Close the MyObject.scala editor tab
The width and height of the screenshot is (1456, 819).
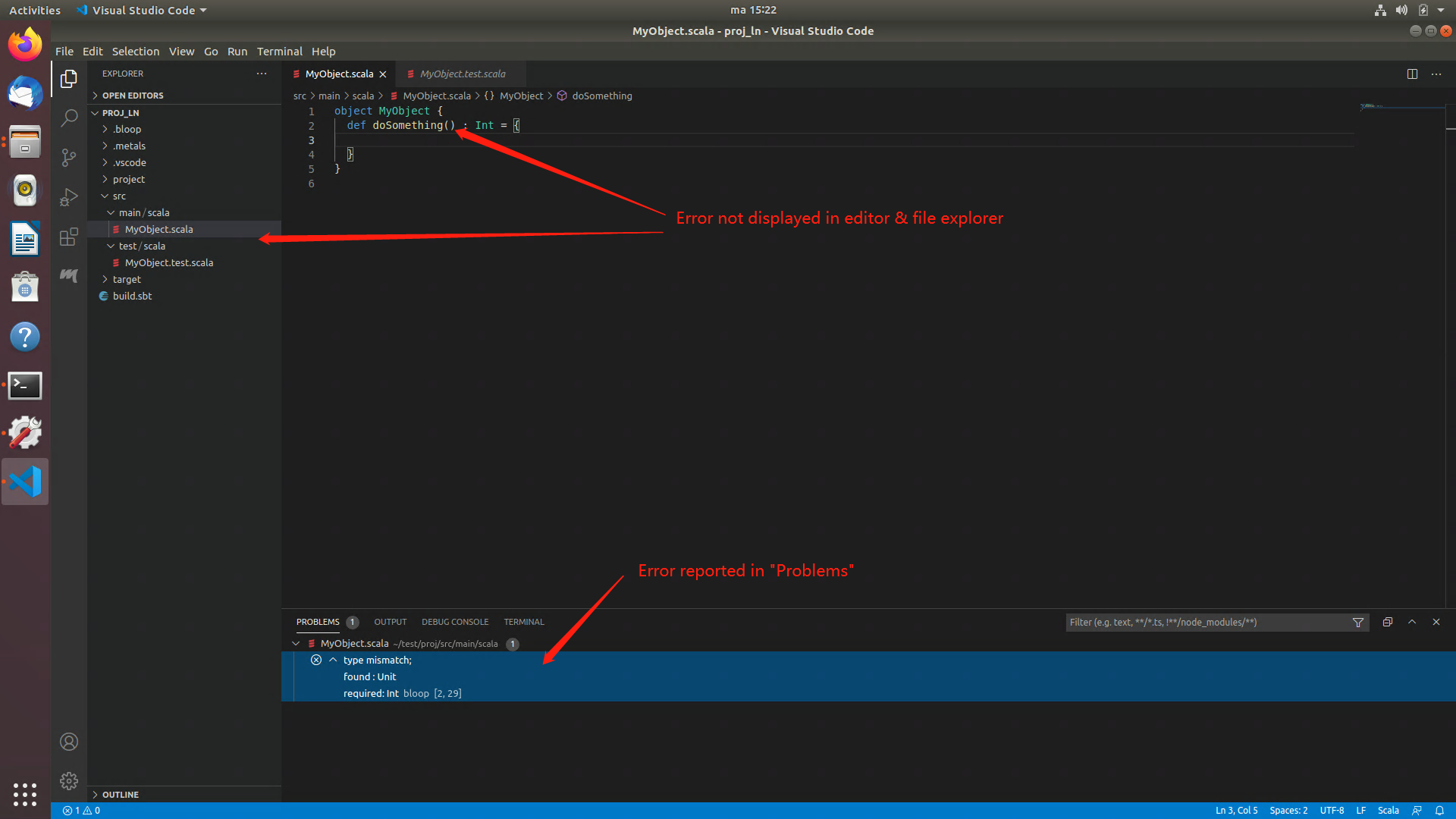tap(383, 74)
